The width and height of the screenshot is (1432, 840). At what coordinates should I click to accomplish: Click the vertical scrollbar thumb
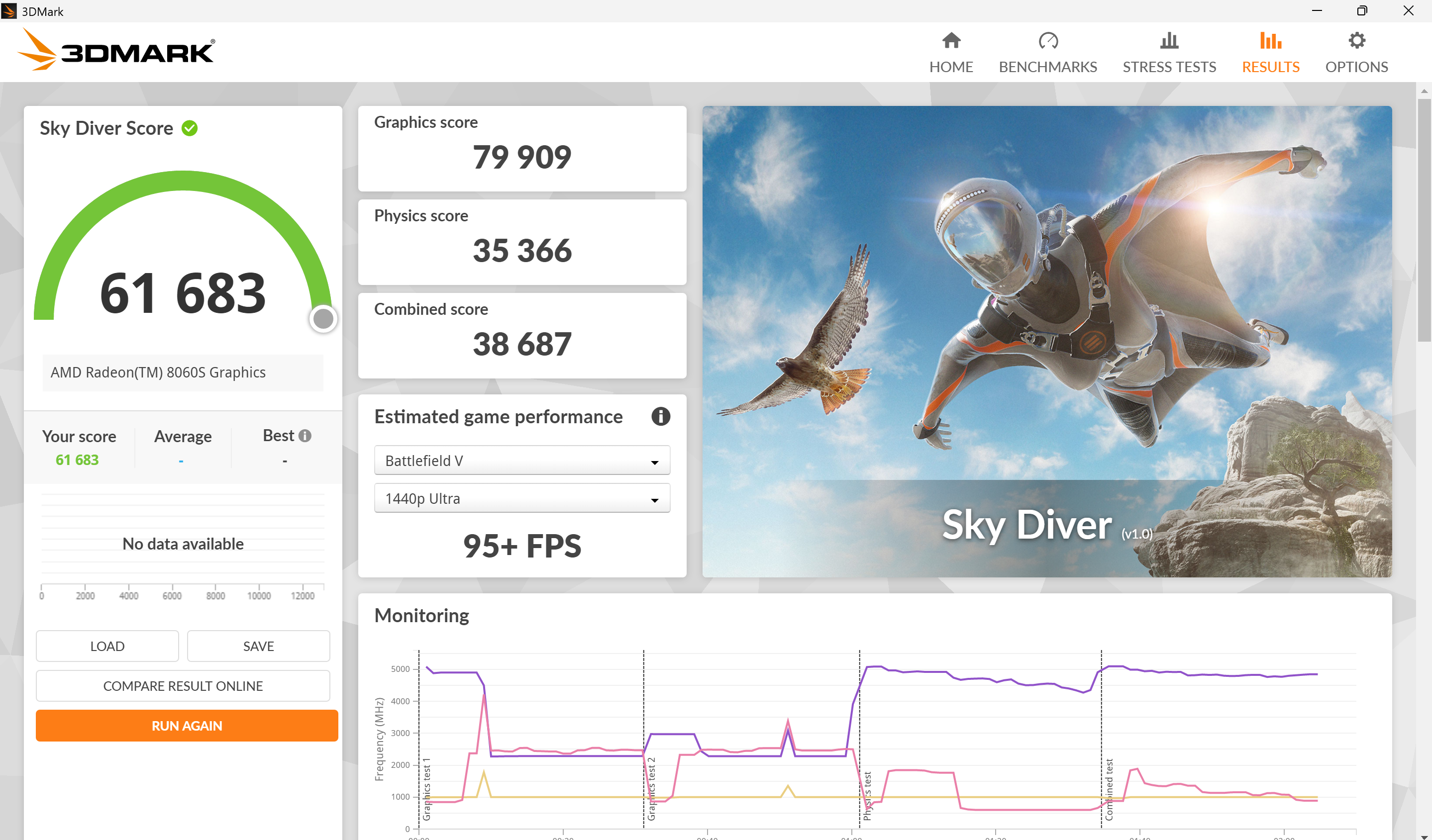pyautogui.click(x=1424, y=219)
